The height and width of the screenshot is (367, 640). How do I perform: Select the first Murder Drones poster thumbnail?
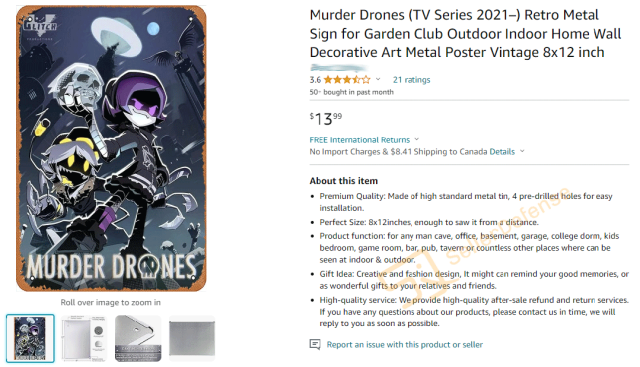(30, 338)
